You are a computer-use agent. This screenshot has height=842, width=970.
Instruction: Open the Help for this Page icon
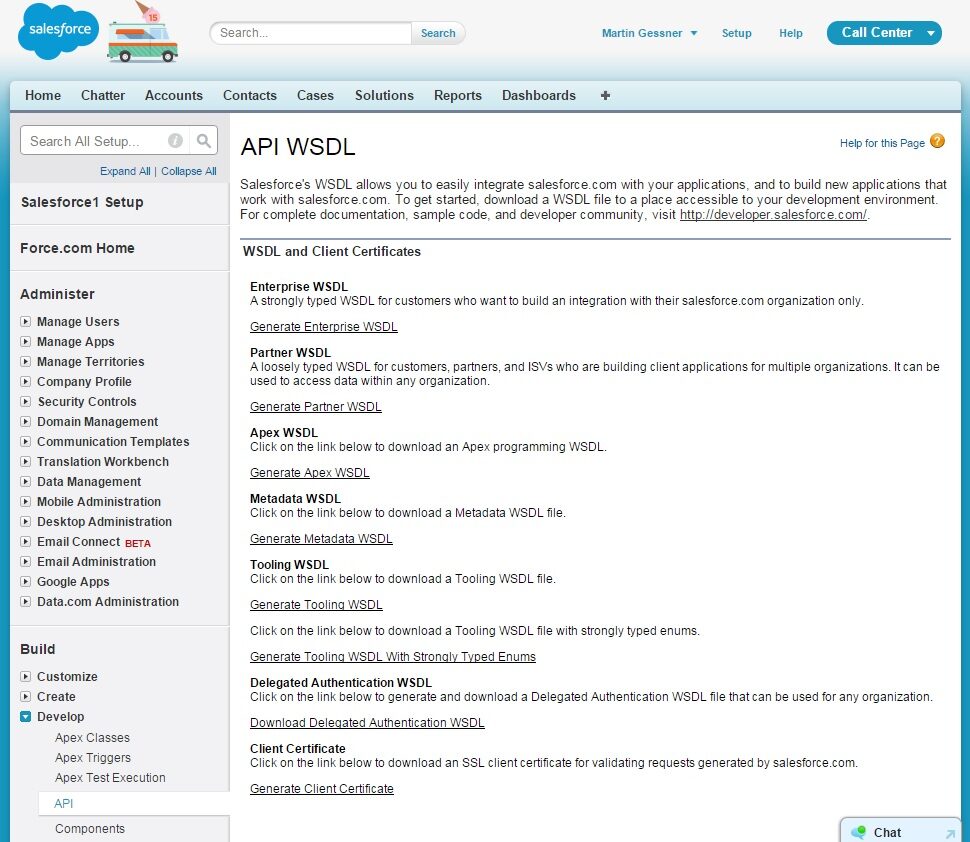coord(937,141)
